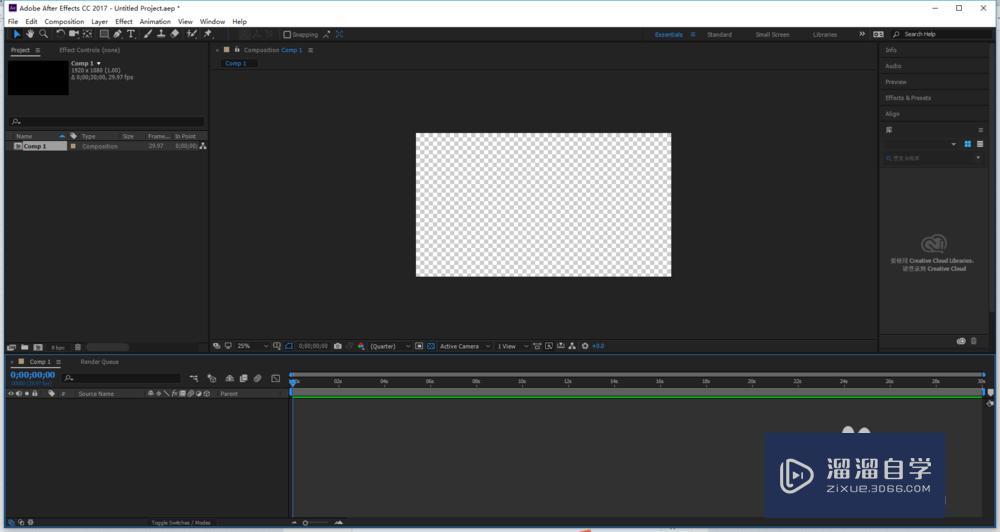Switch to the Render Queue tab
This screenshot has width=1000, height=532.
(x=99, y=362)
